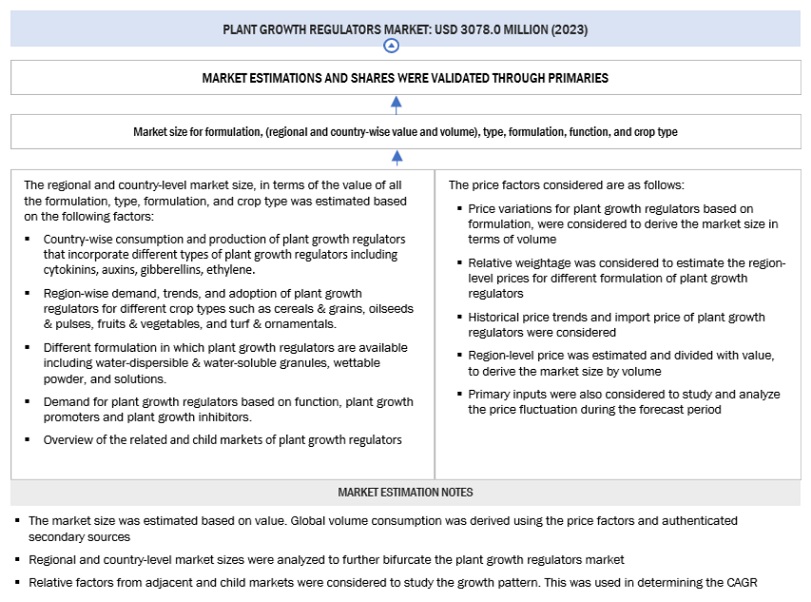Click the circled up-arrow icon below the title

391,46
